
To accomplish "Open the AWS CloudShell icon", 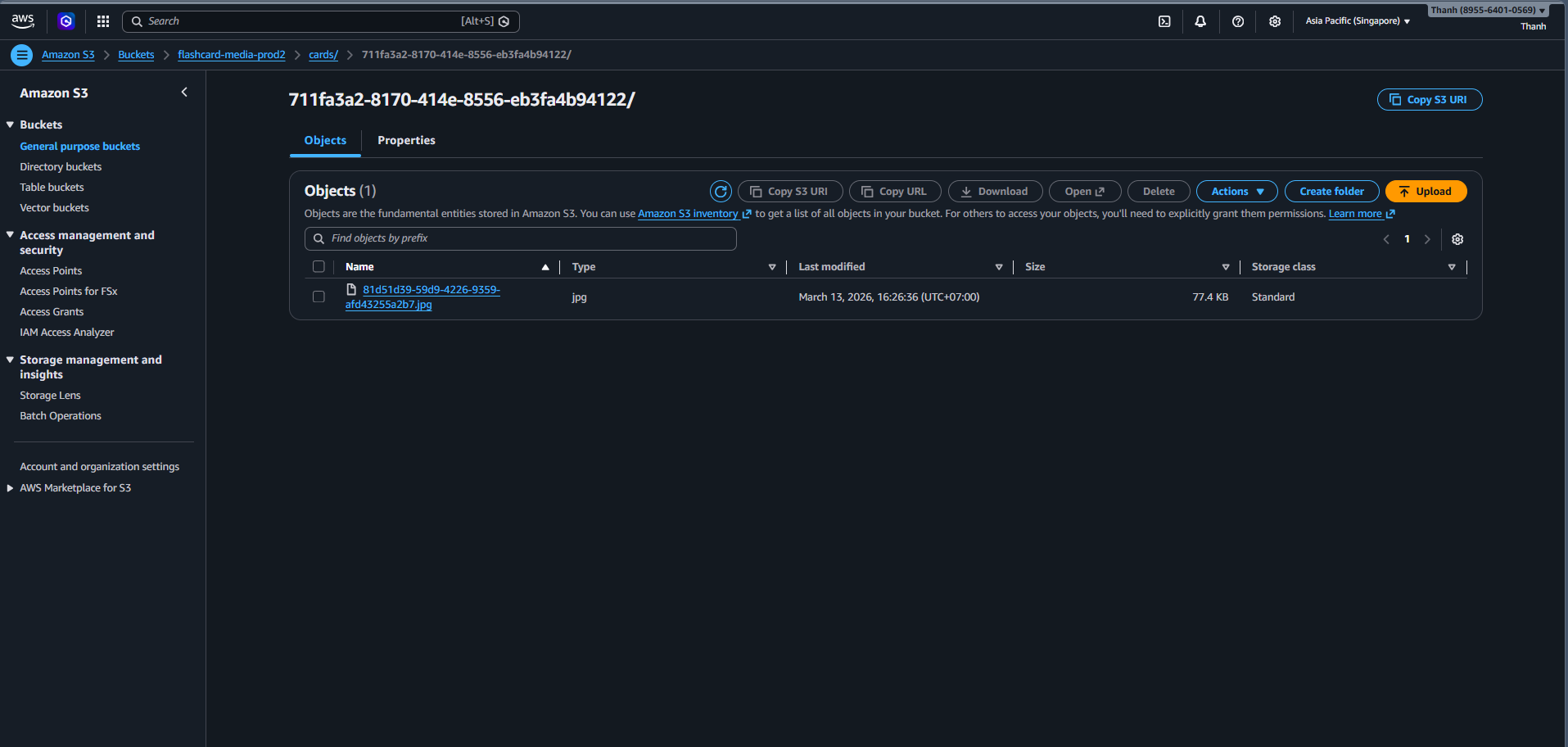I will (x=1164, y=21).
